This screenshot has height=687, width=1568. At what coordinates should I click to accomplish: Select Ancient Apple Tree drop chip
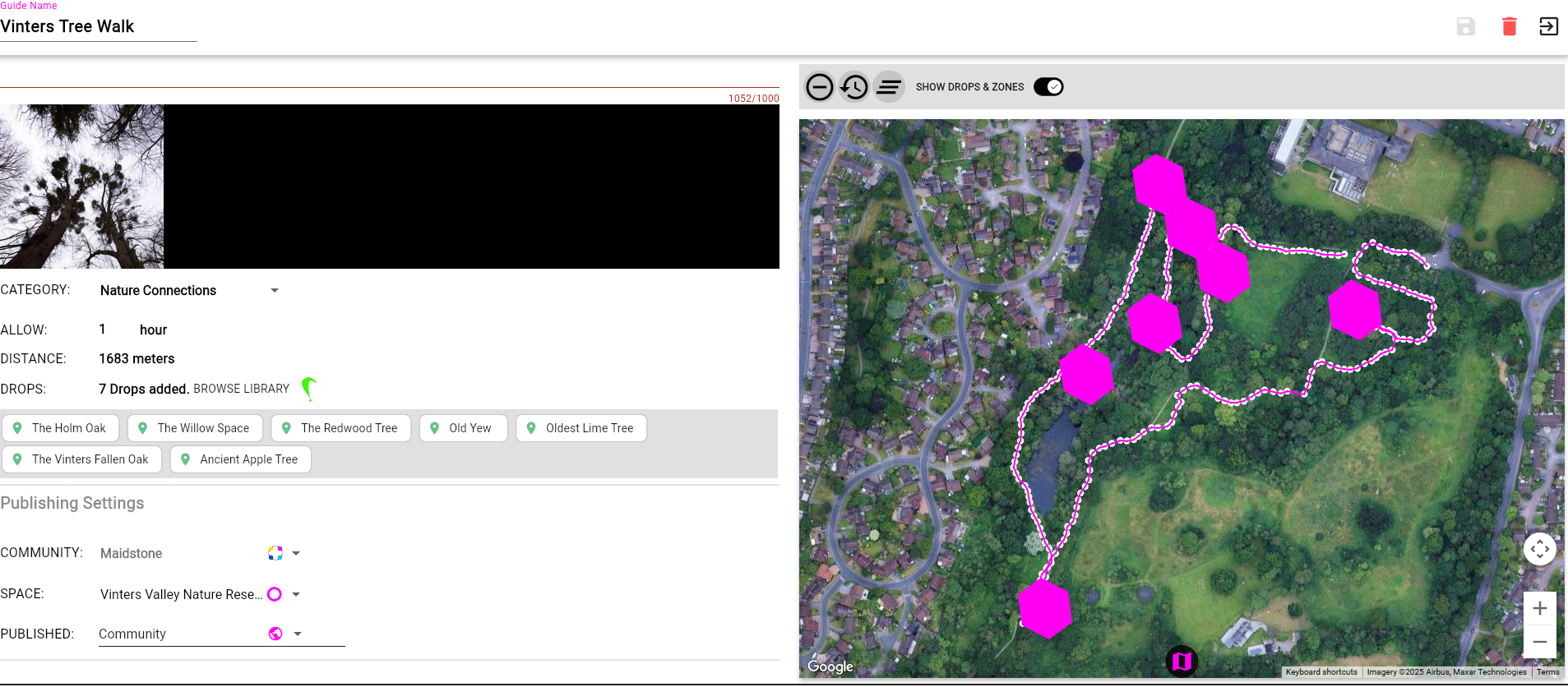[x=241, y=459]
